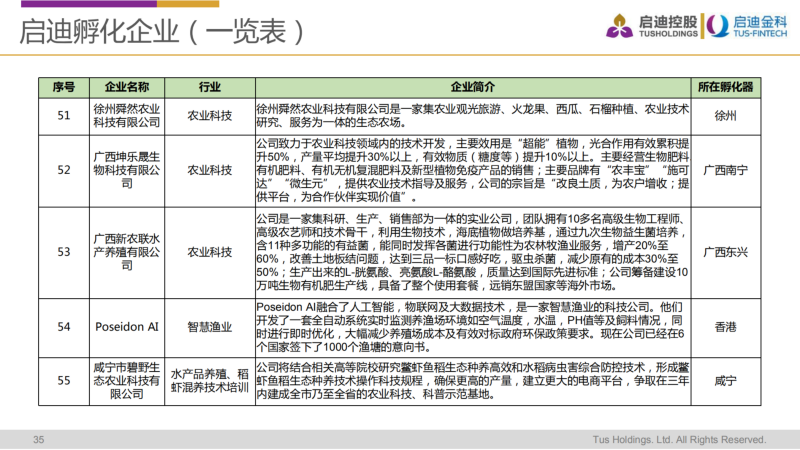Click 农业科技 industry cell in row 51
Image resolution: width=800 pixels, height=450 pixels.
(210, 116)
